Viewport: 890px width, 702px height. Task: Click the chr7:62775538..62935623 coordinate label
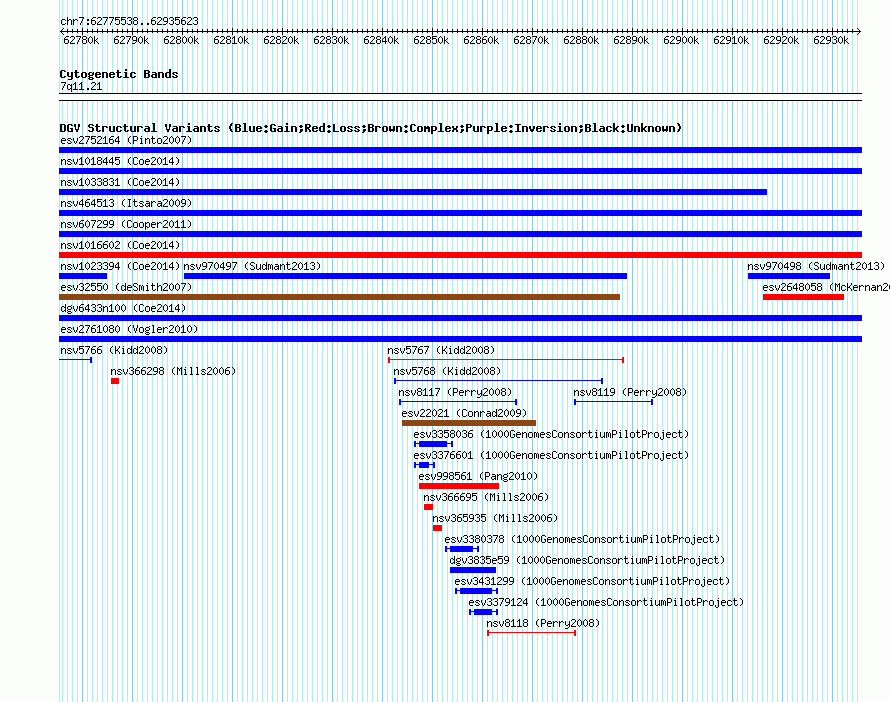pos(129,22)
